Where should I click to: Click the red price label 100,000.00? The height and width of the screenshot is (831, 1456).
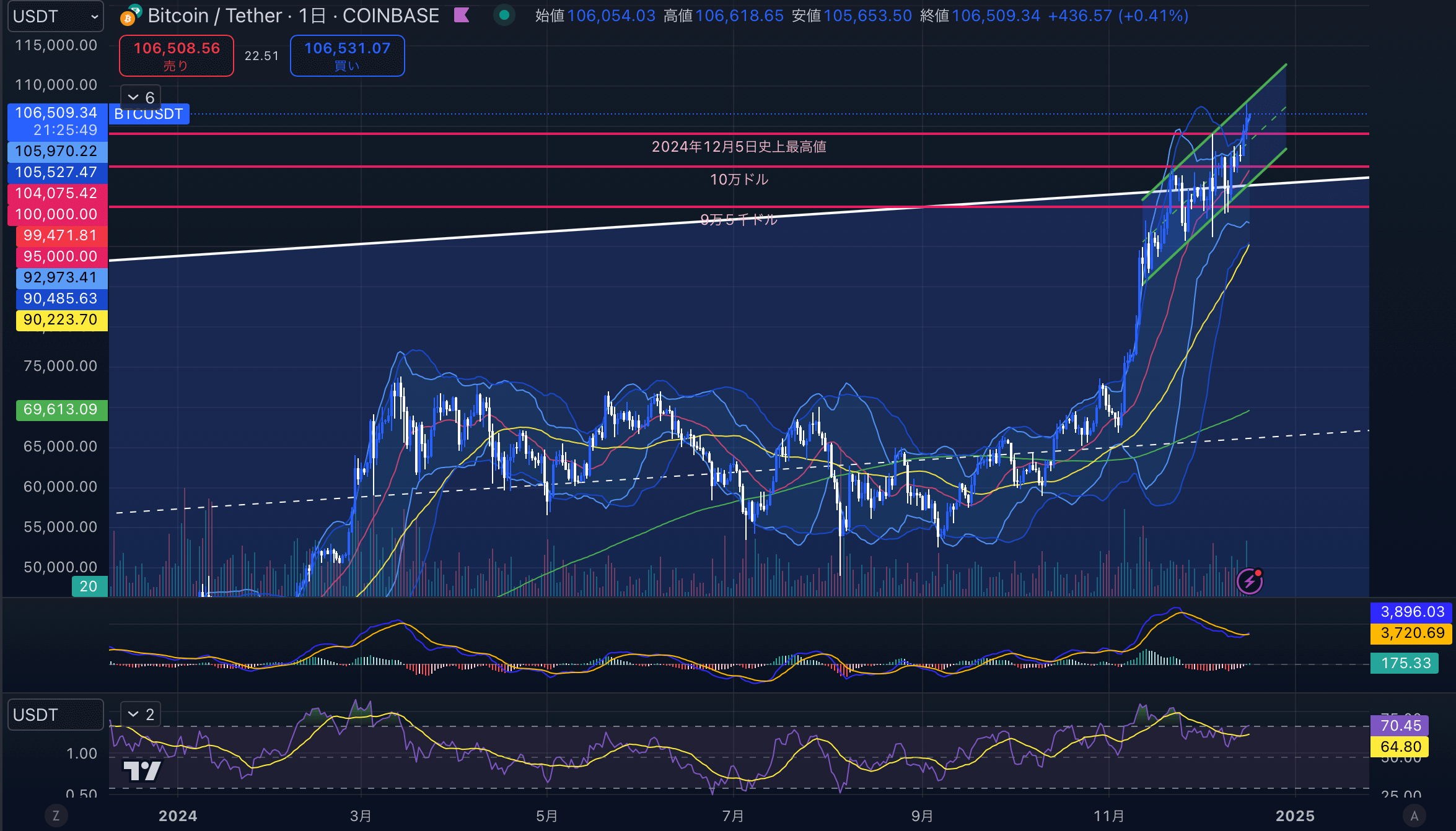57,214
